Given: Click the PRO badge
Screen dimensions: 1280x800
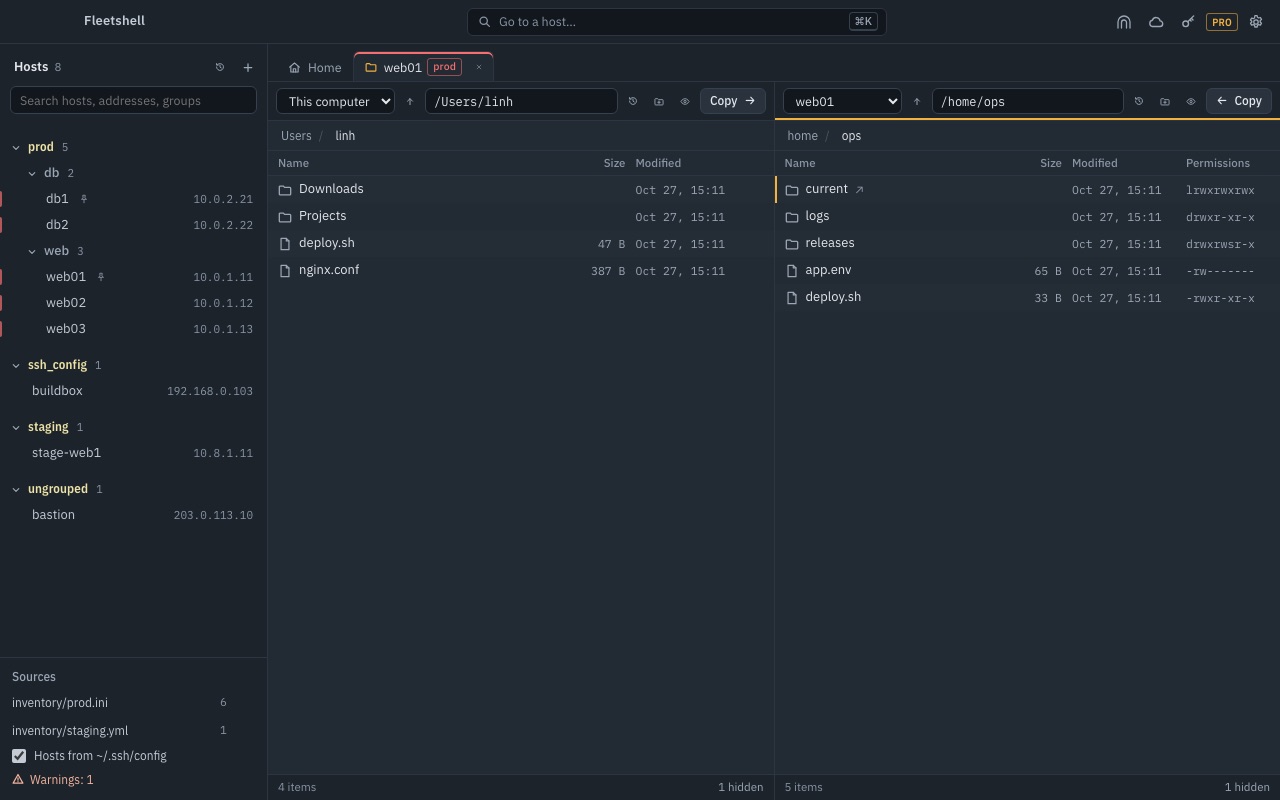Looking at the screenshot, I should click(1222, 22).
